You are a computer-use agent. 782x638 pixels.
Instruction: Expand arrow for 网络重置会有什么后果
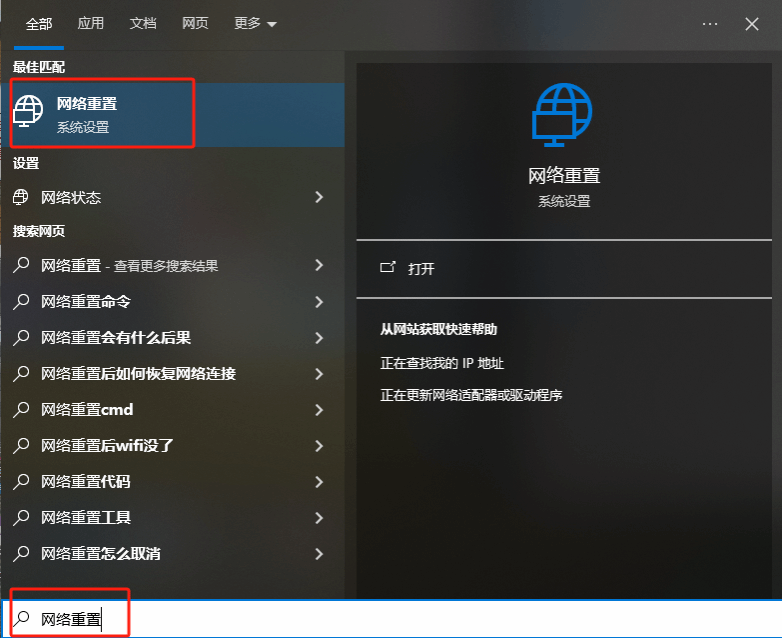pos(319,338)
